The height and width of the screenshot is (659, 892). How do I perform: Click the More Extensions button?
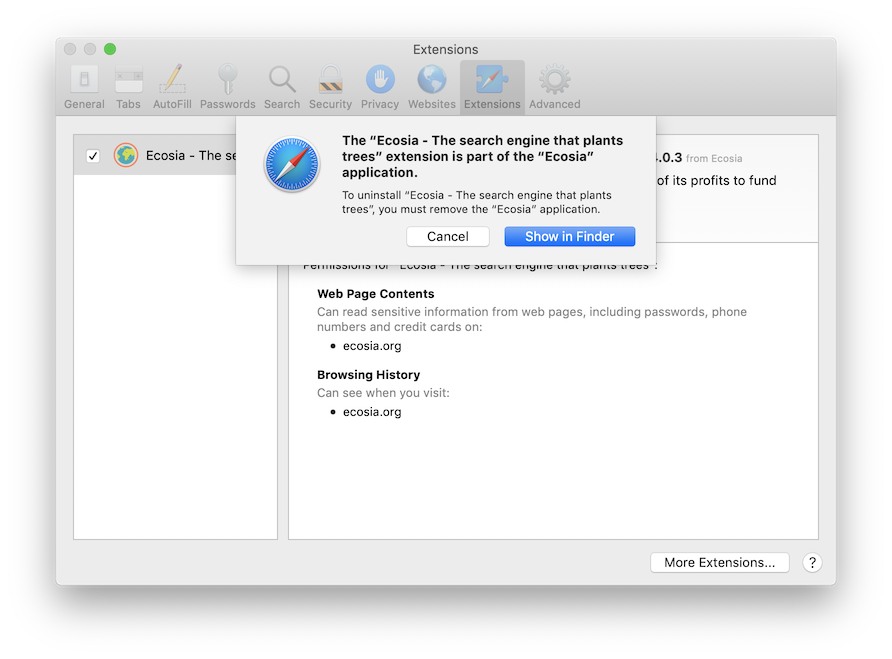(x=719, y=562)
